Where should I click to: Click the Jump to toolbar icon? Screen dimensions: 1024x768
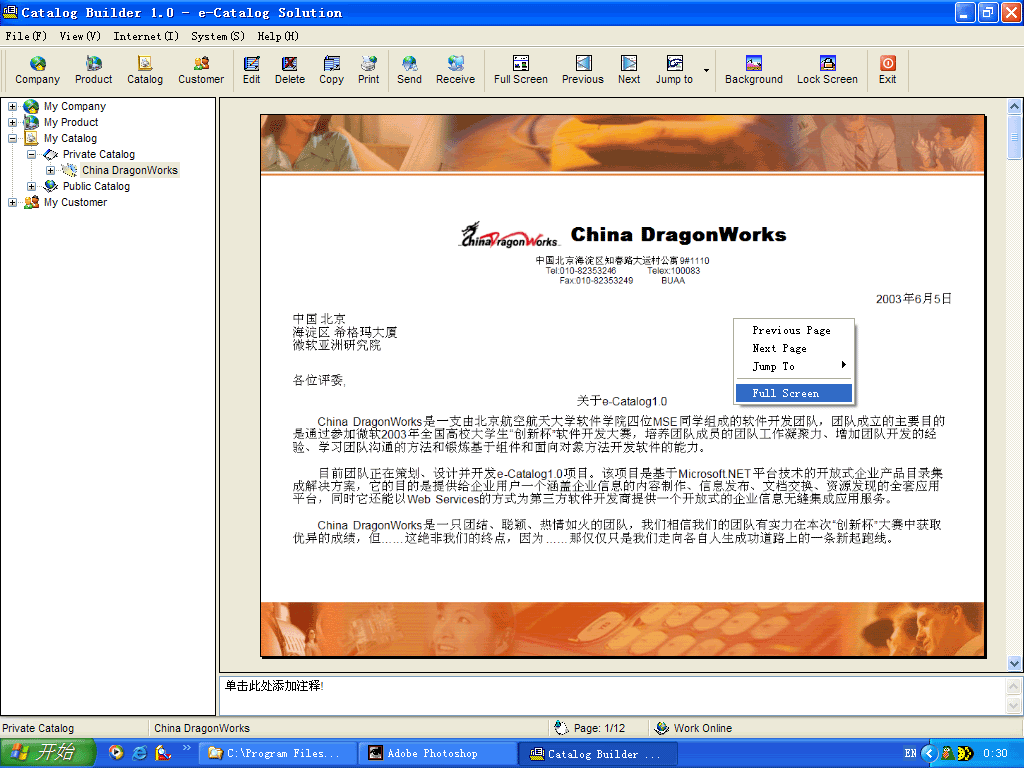674,70
